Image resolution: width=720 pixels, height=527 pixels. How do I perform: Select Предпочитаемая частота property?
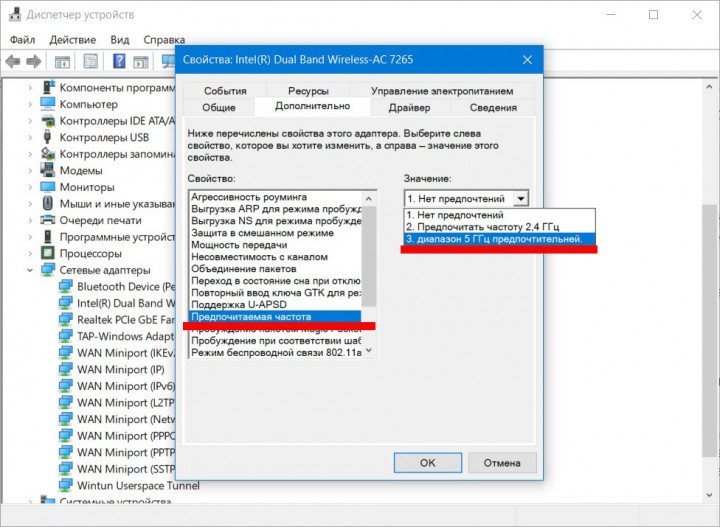[275, 316]
